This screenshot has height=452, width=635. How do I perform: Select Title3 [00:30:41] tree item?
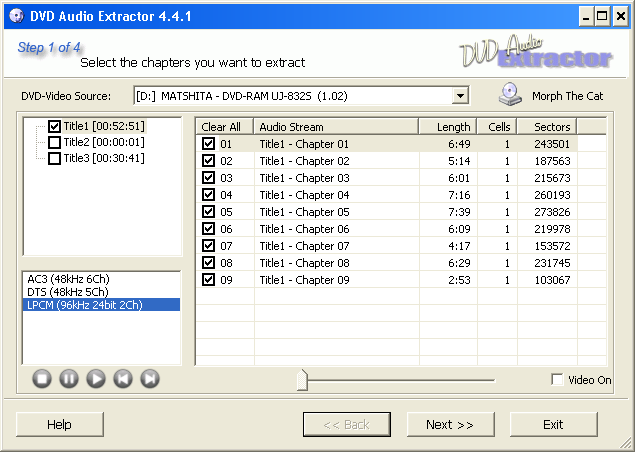[x=104, y=158]
